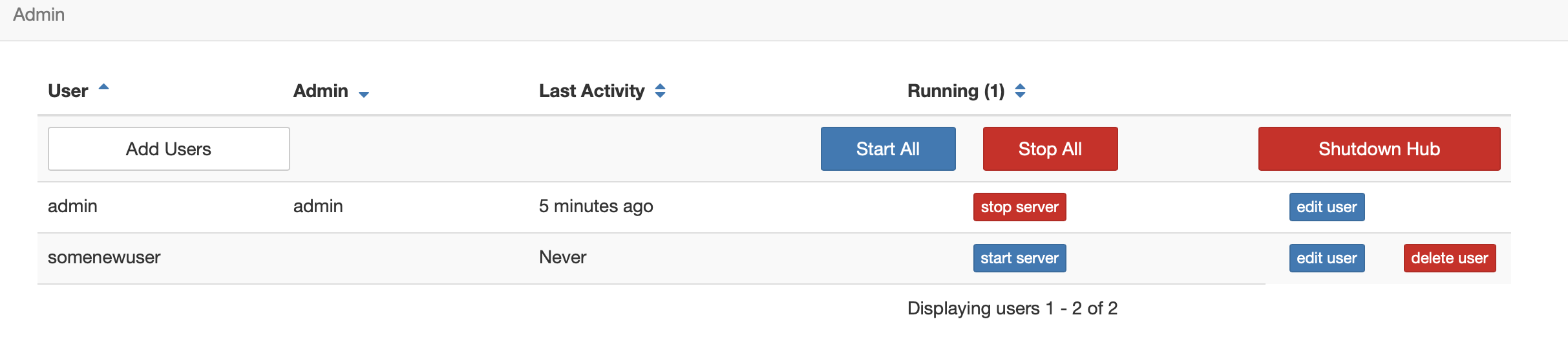Open the Add Users dialog
1568x339 pixels.
169,149
